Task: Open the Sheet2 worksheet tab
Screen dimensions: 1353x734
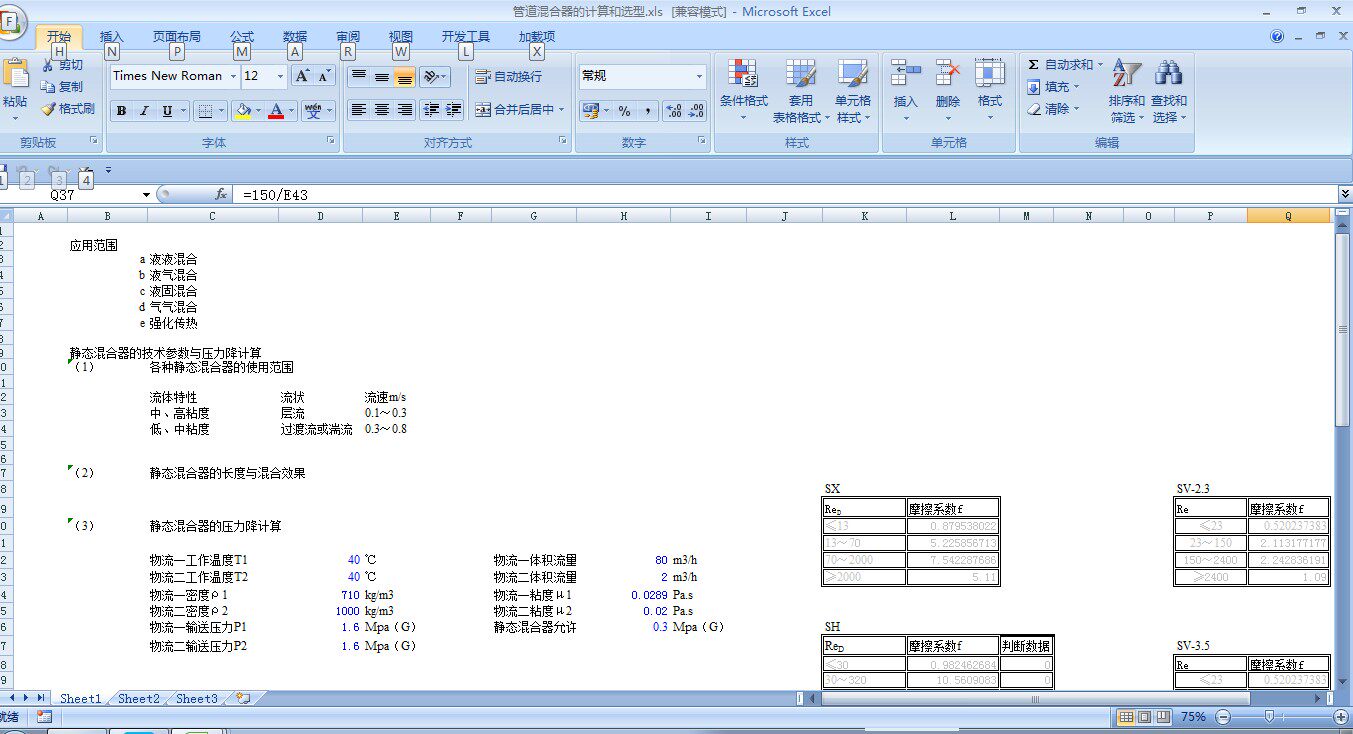Action: coord(138,698)
